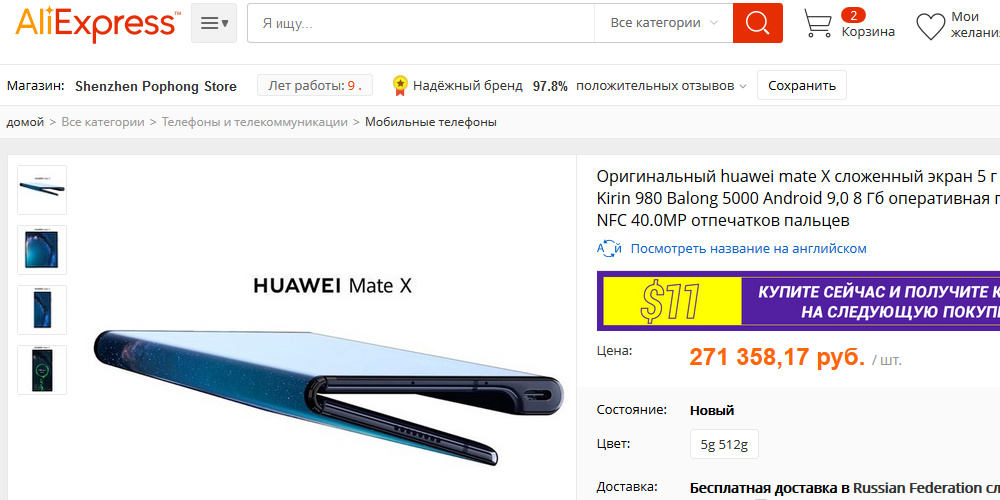Expand the Все категории search dropdown
The height and width of the screenshot is (500, 1000).
click(664, 23)
